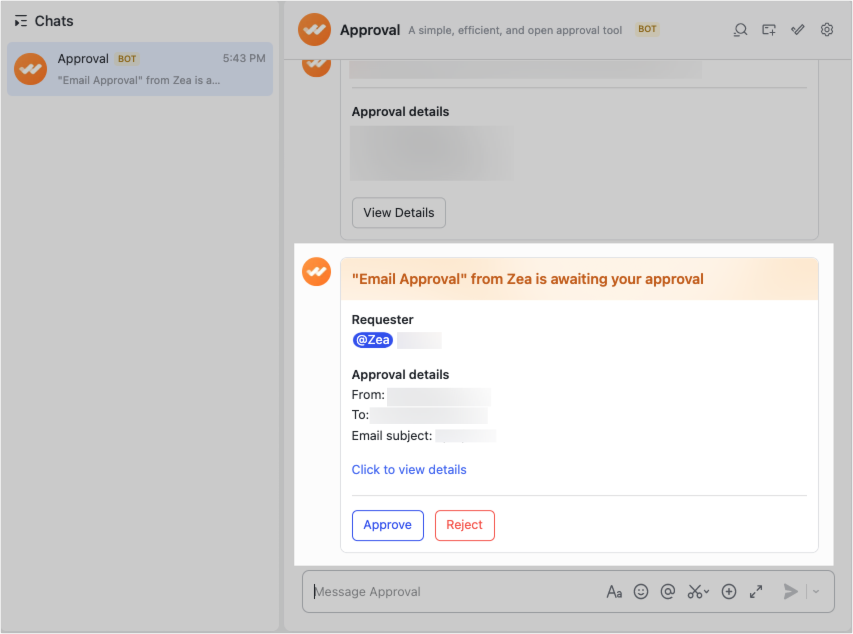Open the emoji picker in the message toolbar
Screen dimensions: 853x634
click(x=641, y=591)
